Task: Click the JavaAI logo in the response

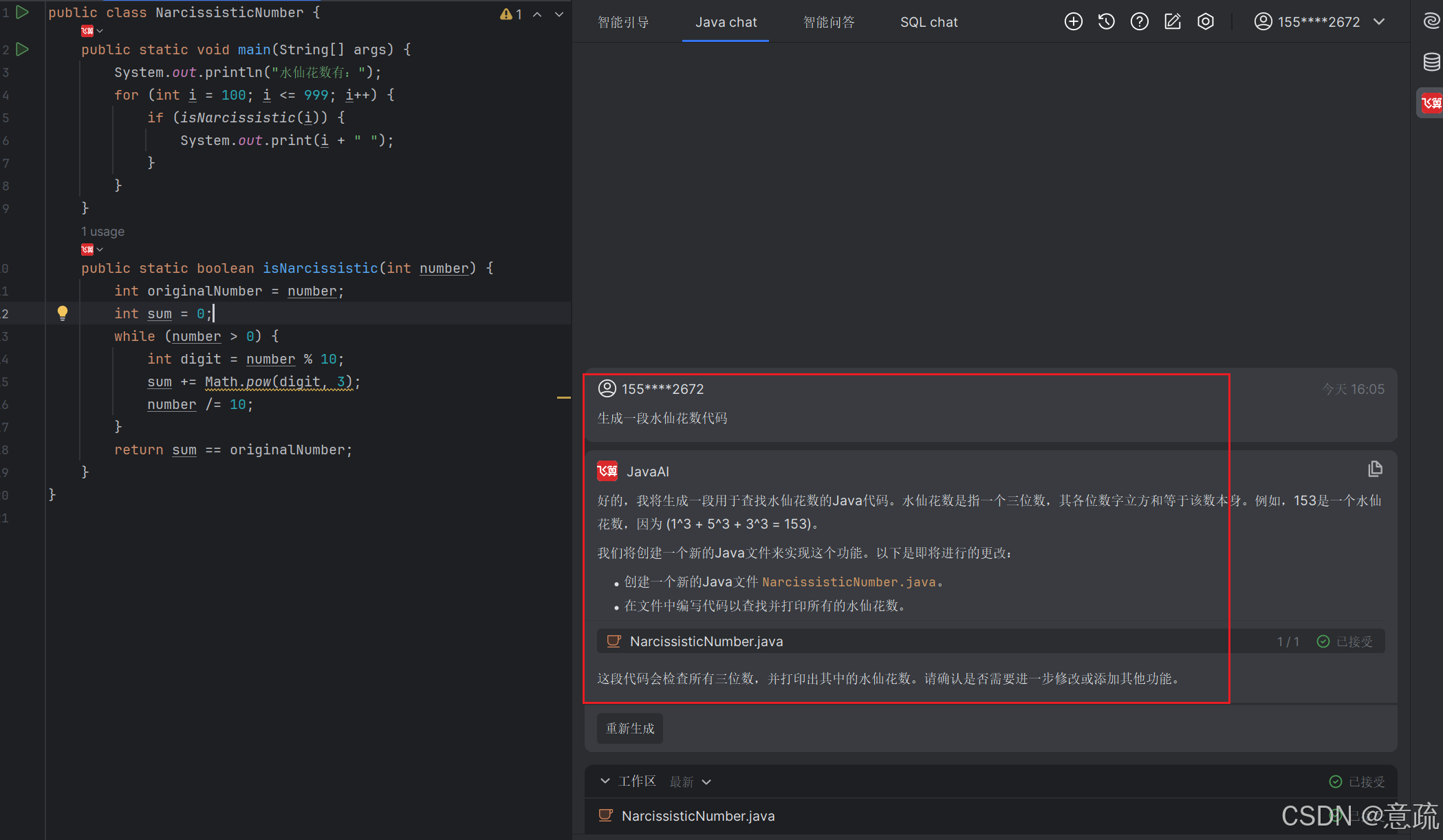Action: pos(607,471)
